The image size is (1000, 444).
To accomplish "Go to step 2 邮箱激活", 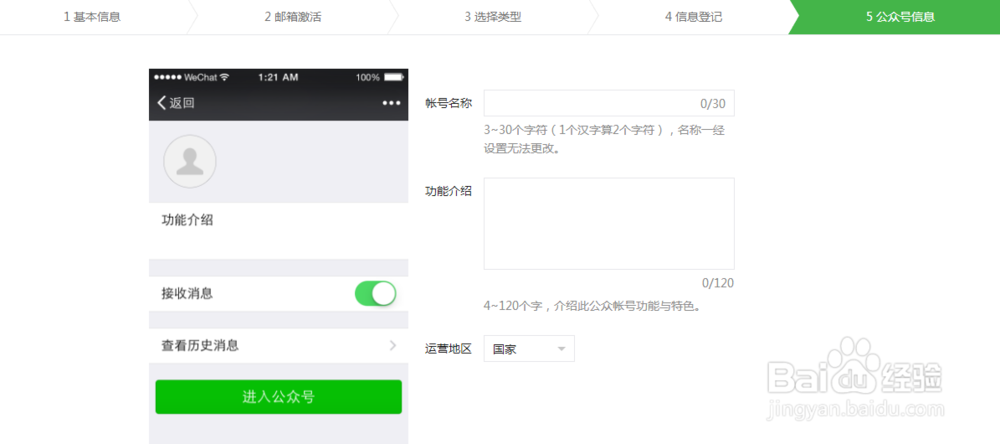I will 293,17.
